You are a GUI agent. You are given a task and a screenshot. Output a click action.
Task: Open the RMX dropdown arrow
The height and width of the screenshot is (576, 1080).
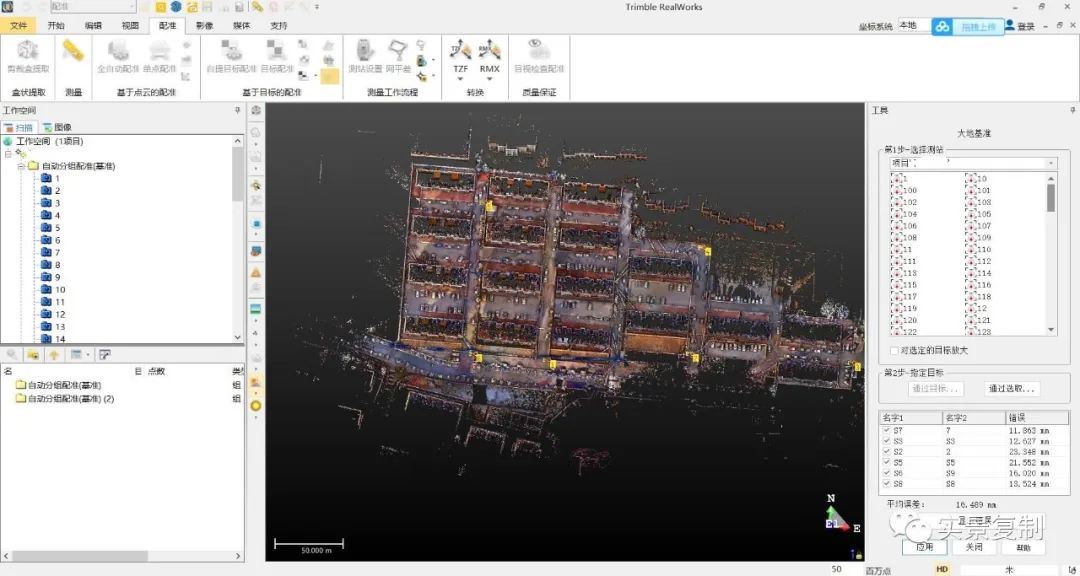click(x=489, y=79)
